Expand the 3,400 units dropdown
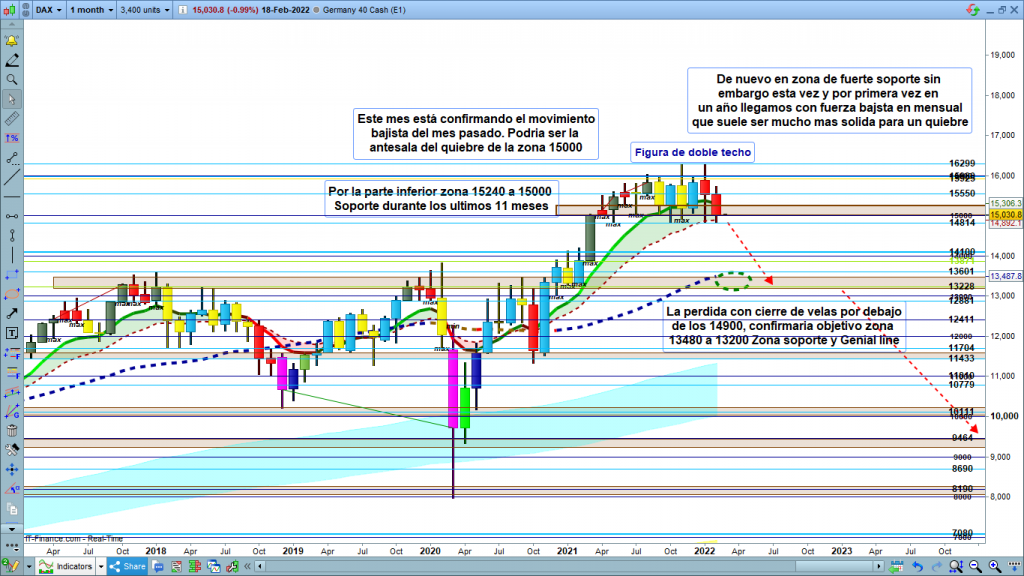Viewport: 1024px width, 576px height. pyautogui.click(x=143, y=10)
